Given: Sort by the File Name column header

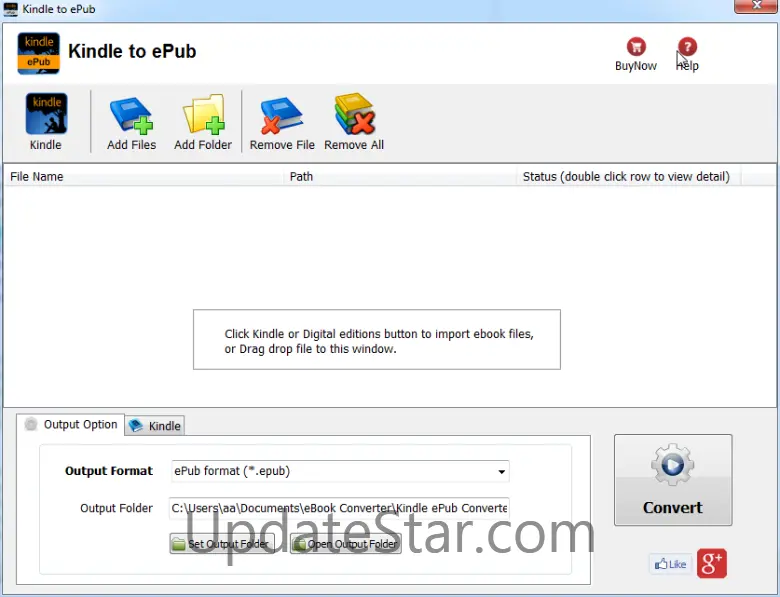Looking at the screenshot, I should (x=144, y=177).
